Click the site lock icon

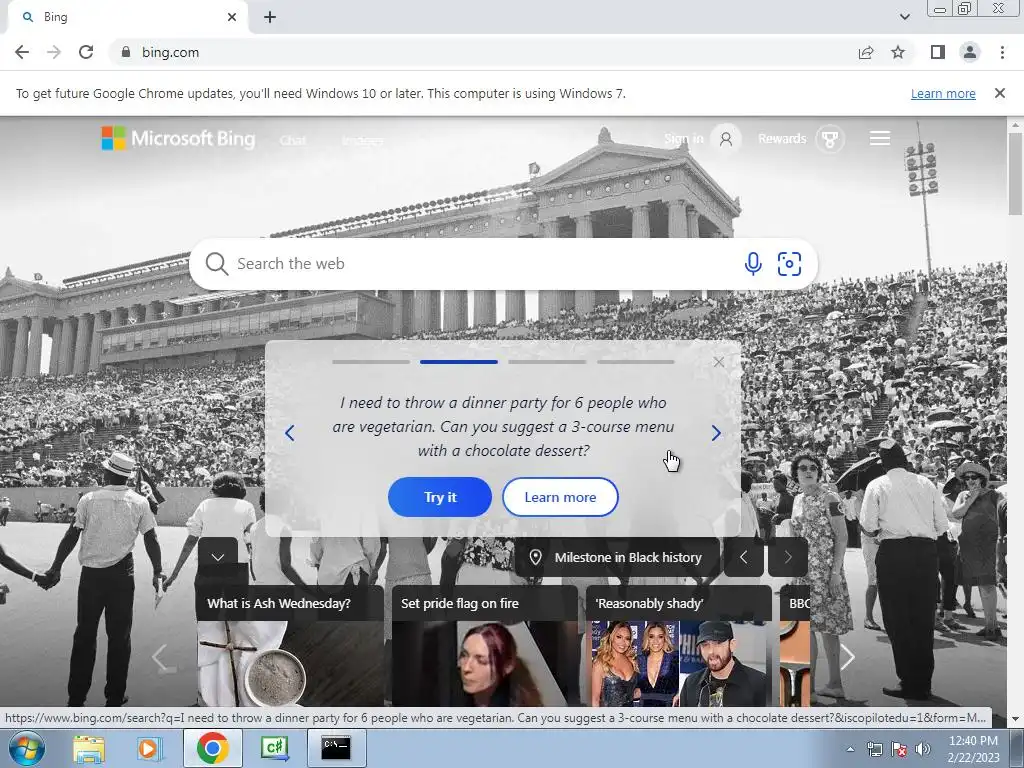126,52
